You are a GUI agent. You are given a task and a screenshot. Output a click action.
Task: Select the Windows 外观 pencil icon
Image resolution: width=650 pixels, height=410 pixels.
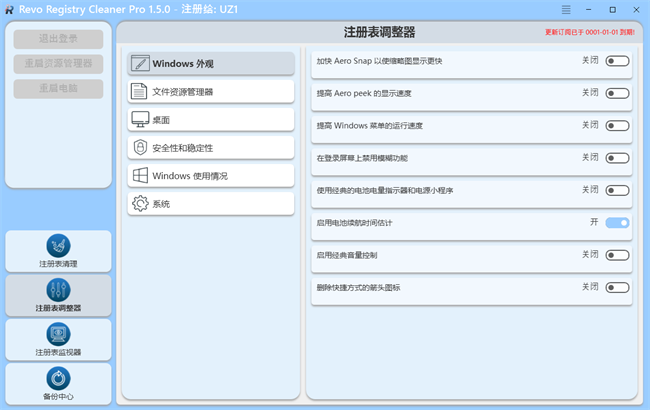pyautogui.click(x=139, y=64)
